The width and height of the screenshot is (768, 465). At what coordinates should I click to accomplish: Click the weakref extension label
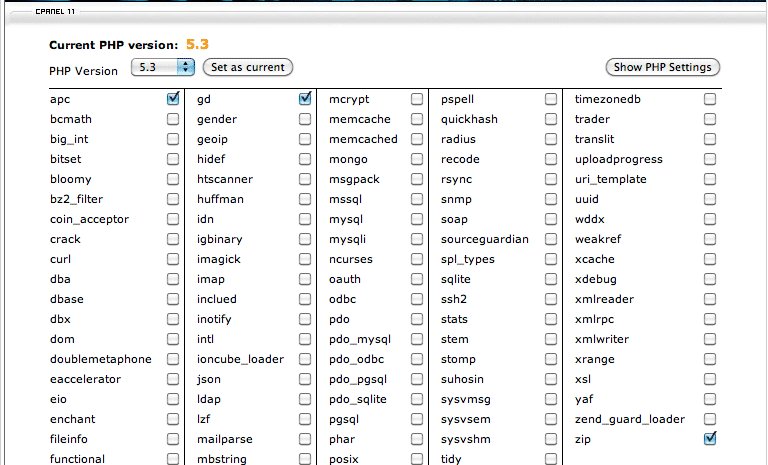point(598,239)
